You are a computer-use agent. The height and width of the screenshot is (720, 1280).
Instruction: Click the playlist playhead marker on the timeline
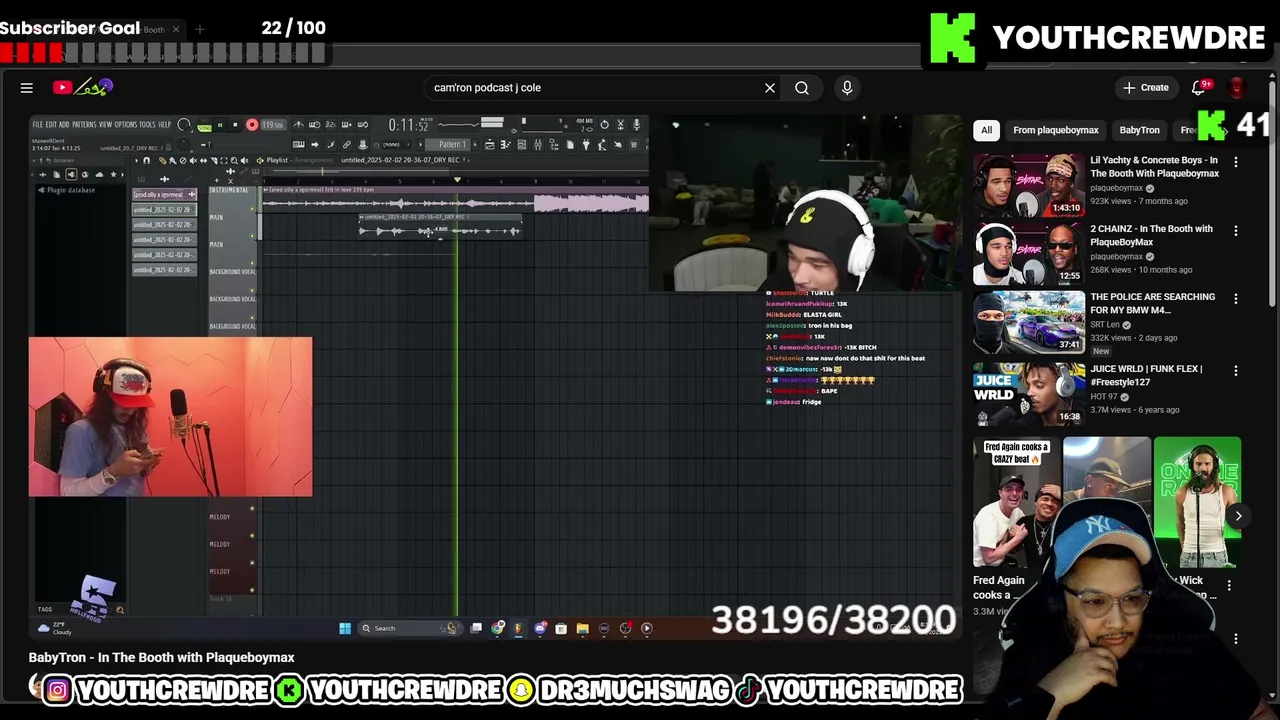(457, 181)
